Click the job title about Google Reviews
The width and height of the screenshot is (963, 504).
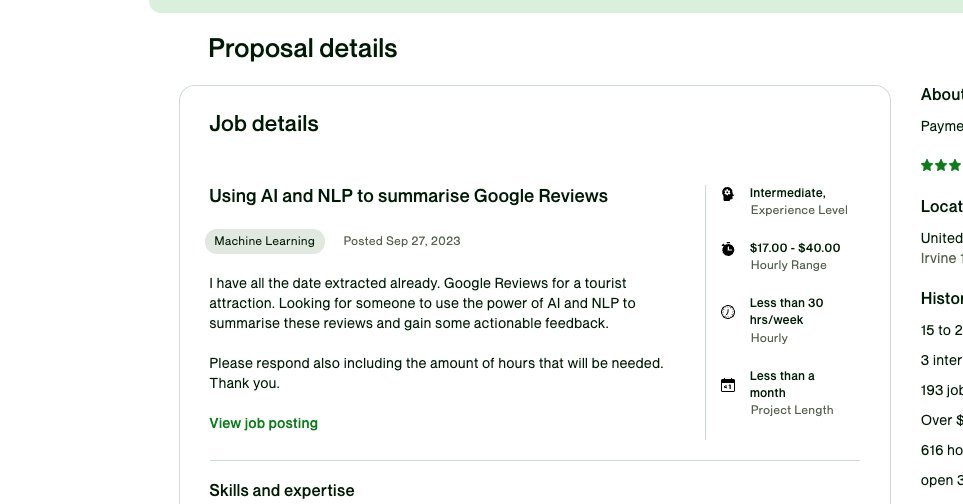(408, 196)
